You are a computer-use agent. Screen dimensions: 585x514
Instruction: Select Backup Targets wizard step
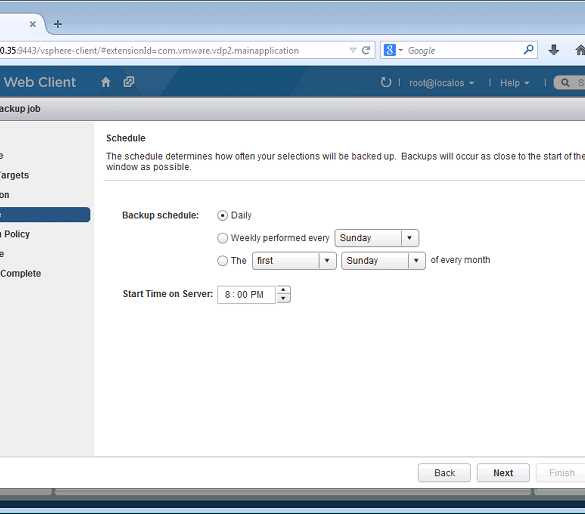tap(14, 175)
